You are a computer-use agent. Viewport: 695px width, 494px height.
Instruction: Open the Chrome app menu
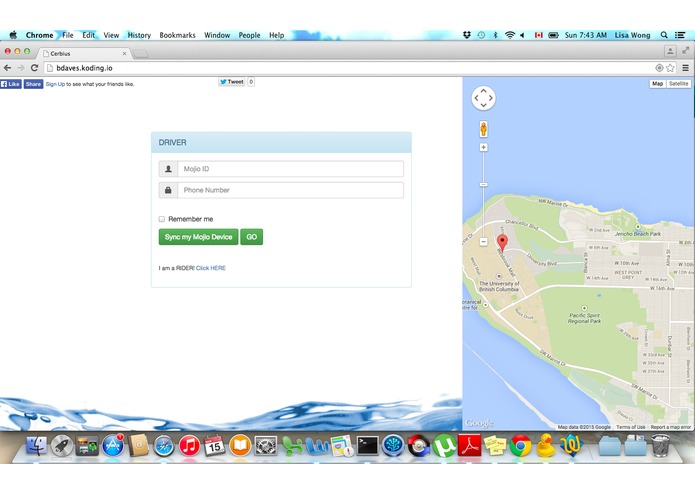[x=39, y=35]
